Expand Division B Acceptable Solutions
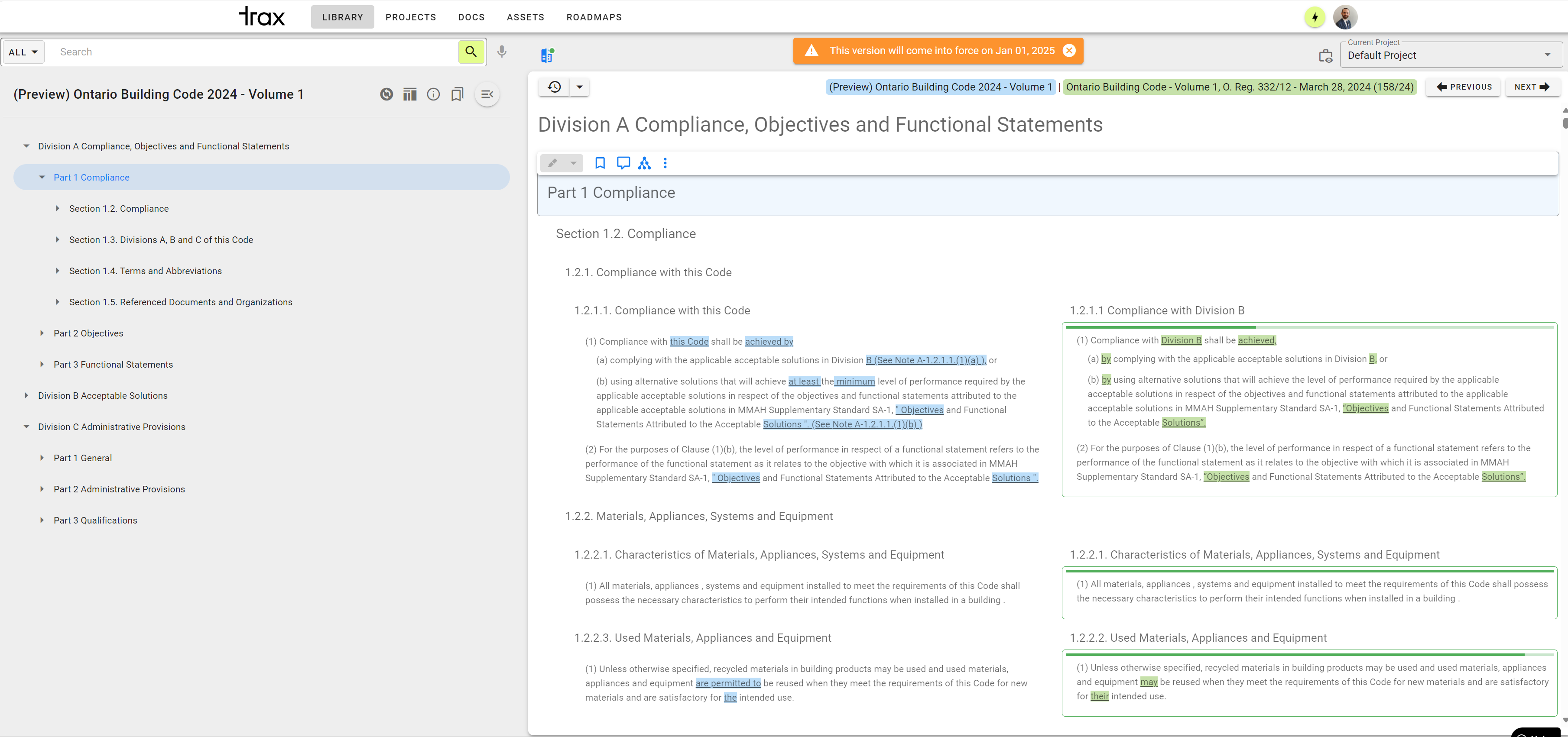1568x737 pixels. pyautogui.click(x=26, y=396)
